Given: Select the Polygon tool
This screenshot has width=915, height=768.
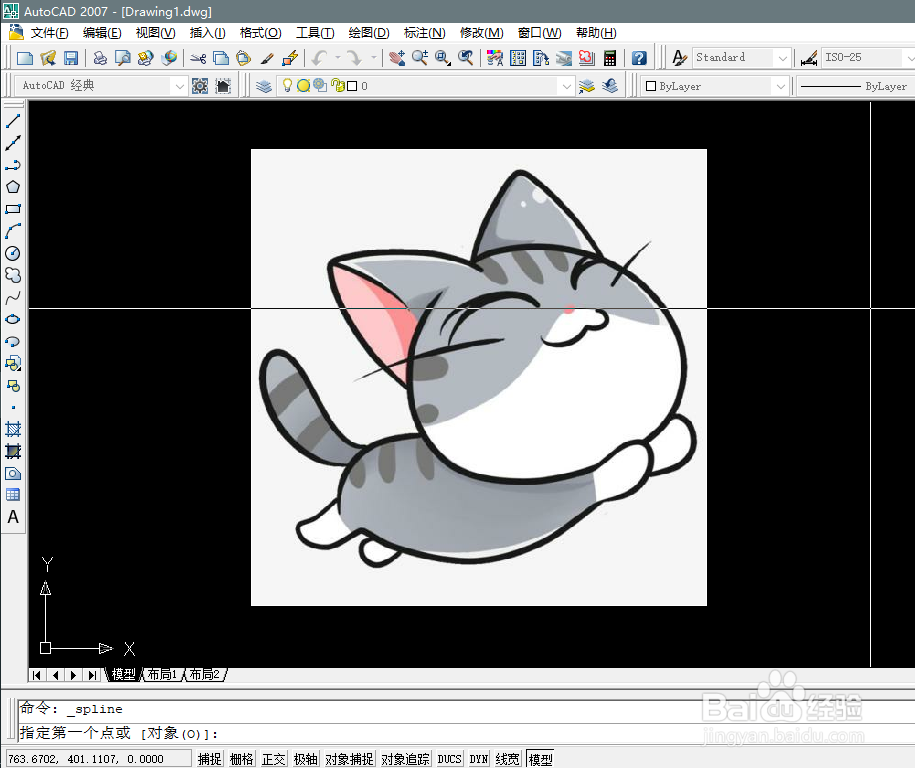Looking at the screenshot, I should [13, 187].
